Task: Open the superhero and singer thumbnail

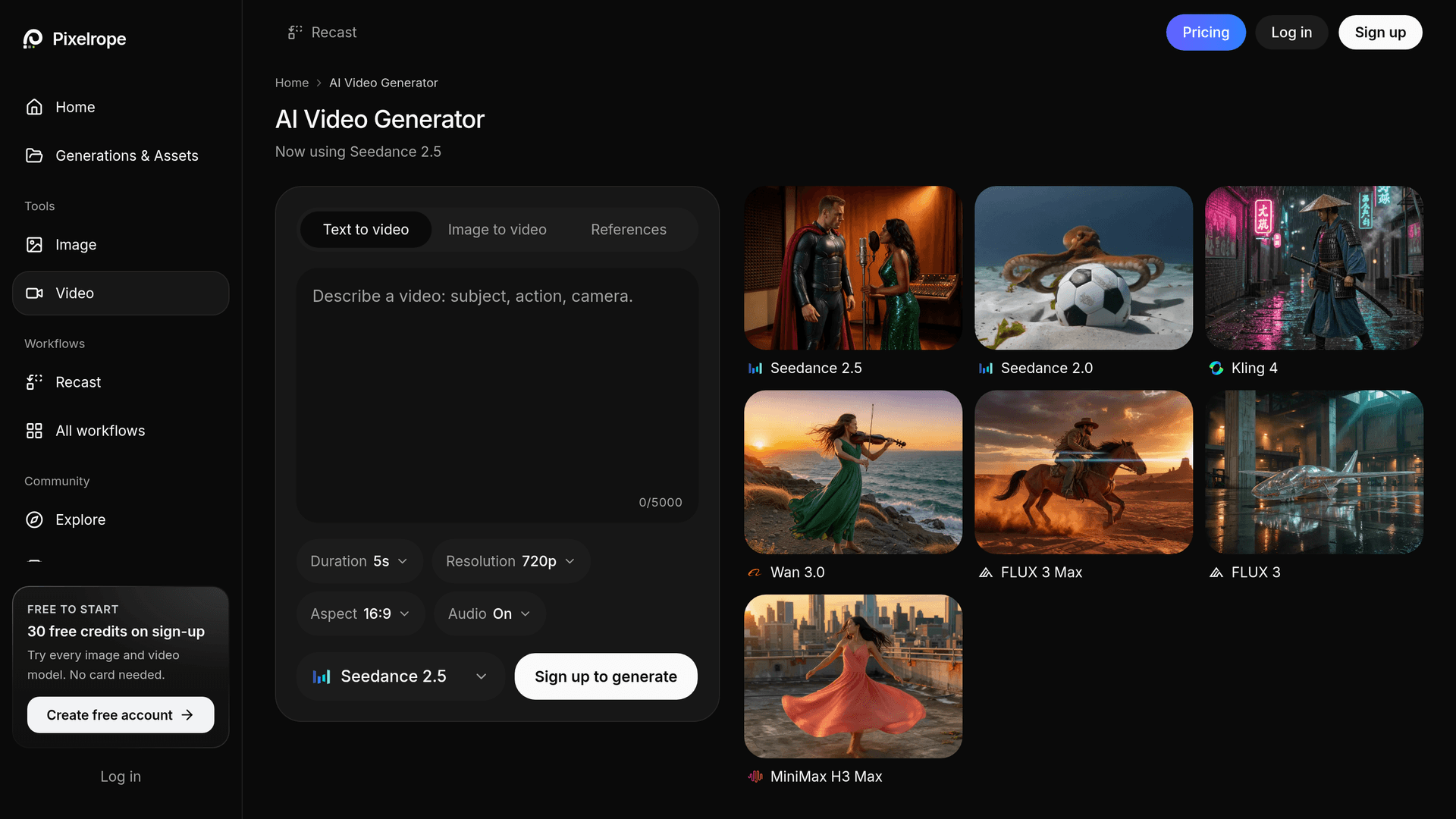Action: pyautogui.click(x=853, y=268)
